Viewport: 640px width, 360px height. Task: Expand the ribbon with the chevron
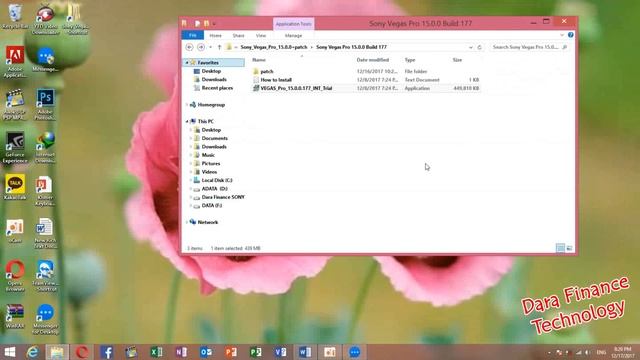(562, 35)
